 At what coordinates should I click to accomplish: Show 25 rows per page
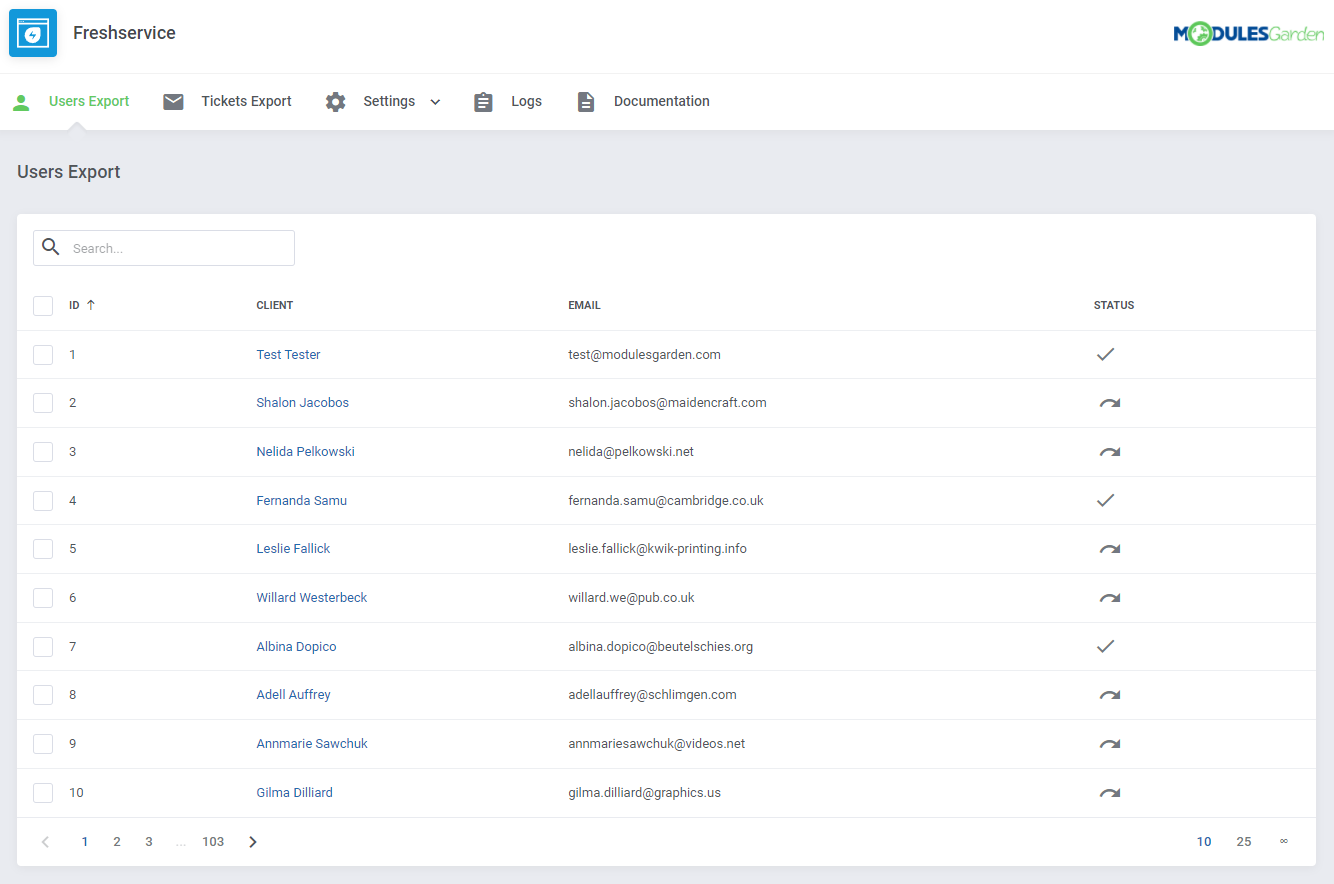click(1244, 842)
